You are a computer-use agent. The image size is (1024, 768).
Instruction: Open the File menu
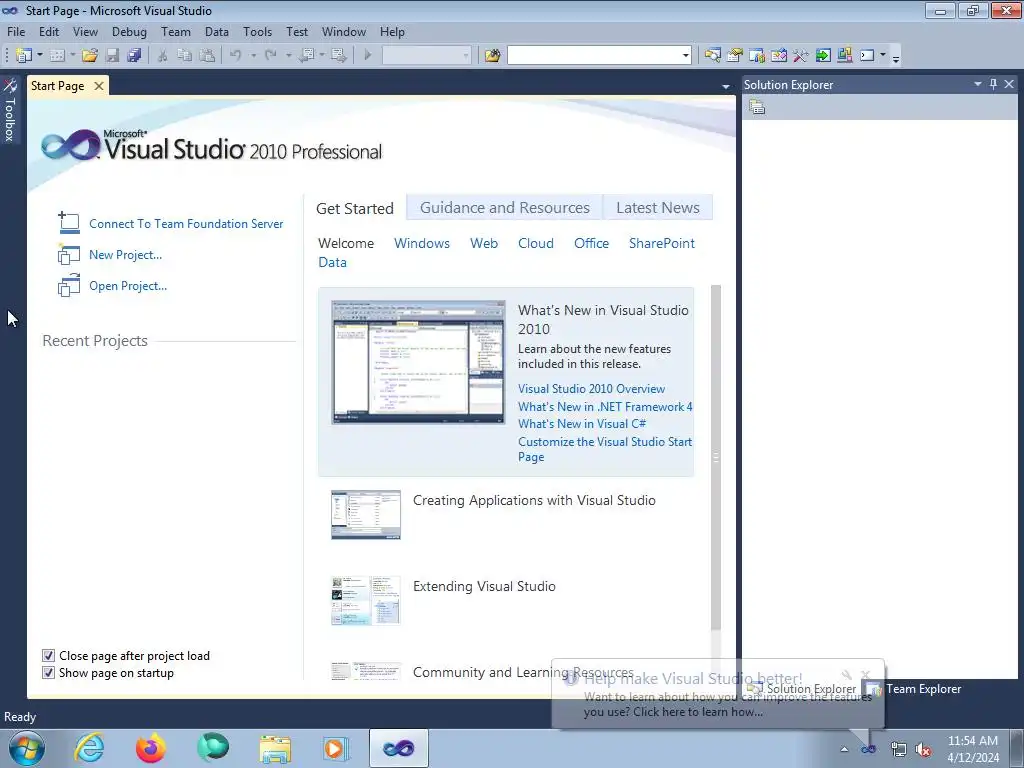click(16, 32)
